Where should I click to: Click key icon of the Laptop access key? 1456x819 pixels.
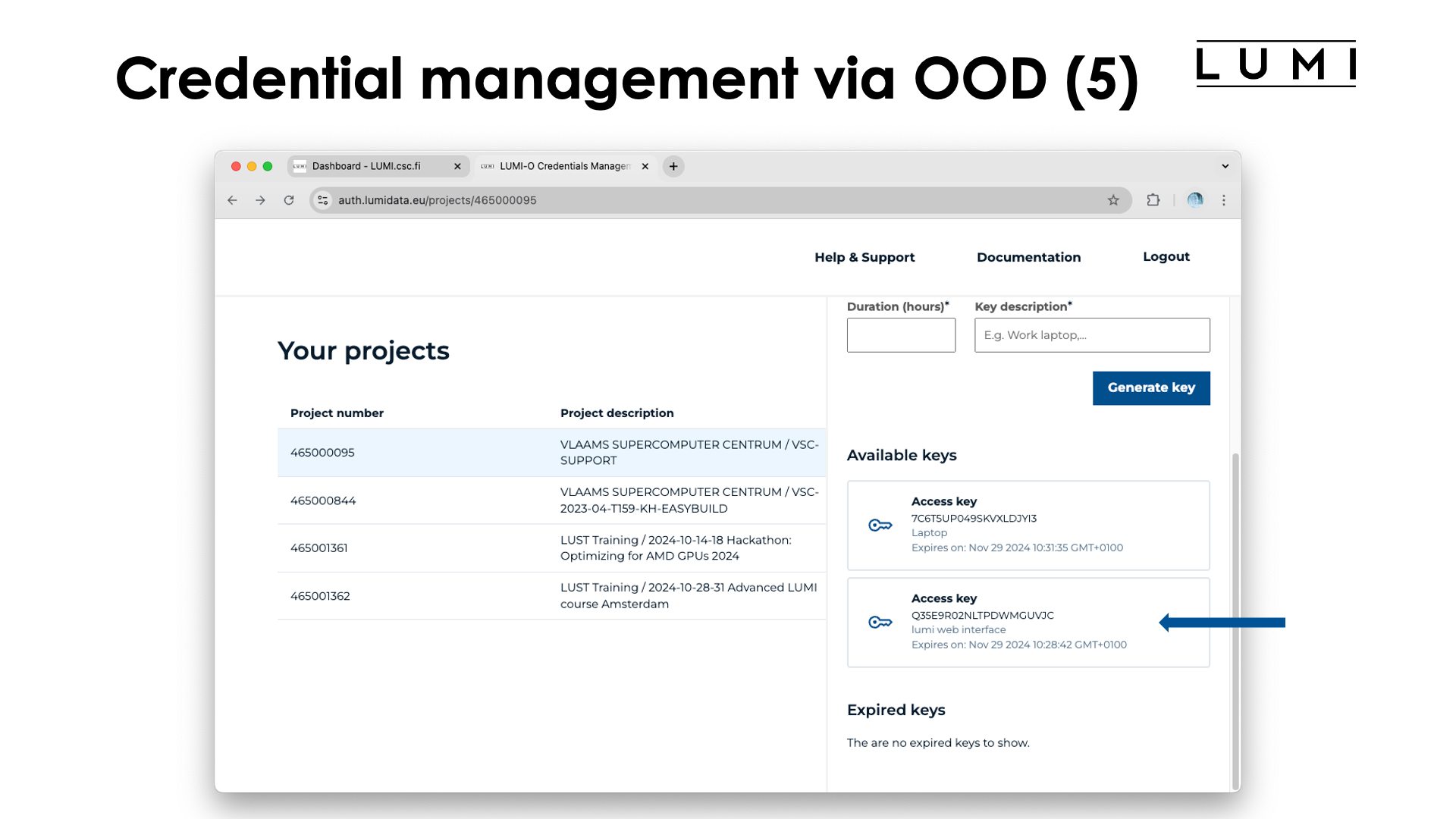coord(880,526)
